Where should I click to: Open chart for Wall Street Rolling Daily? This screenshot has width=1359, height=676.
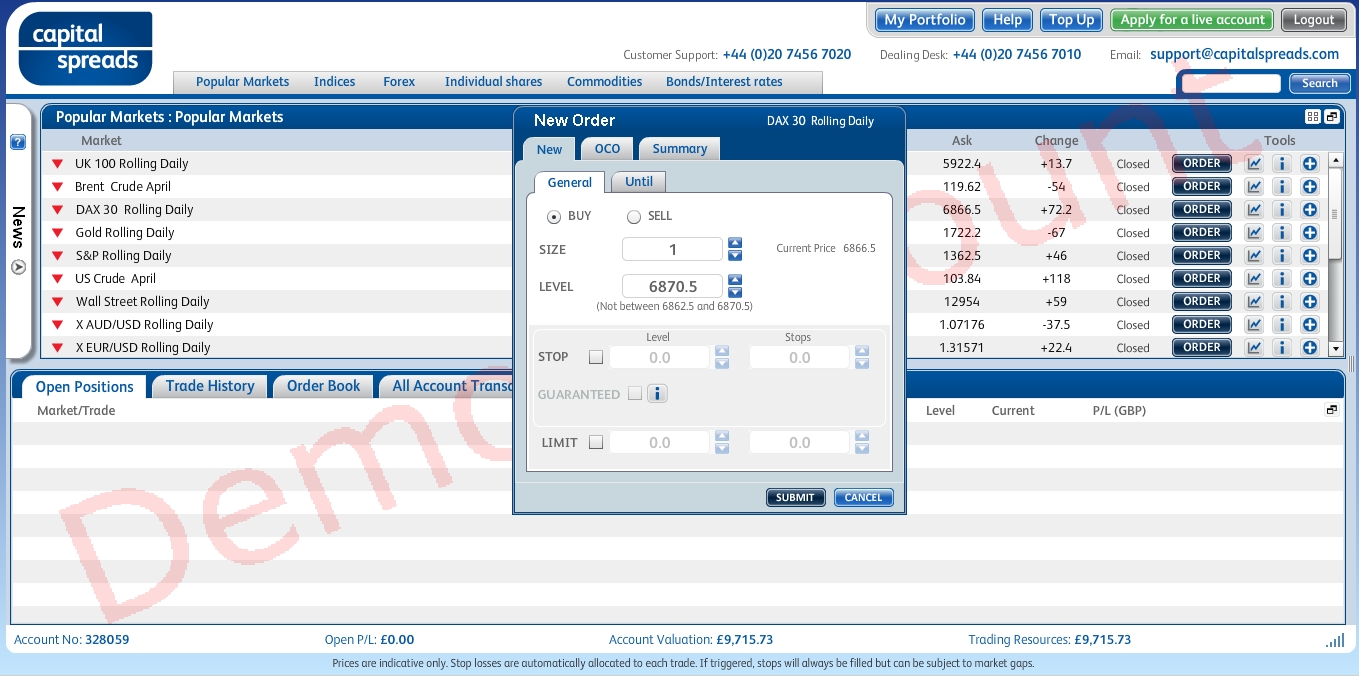pyautogui.click(x=1253, y=301)
